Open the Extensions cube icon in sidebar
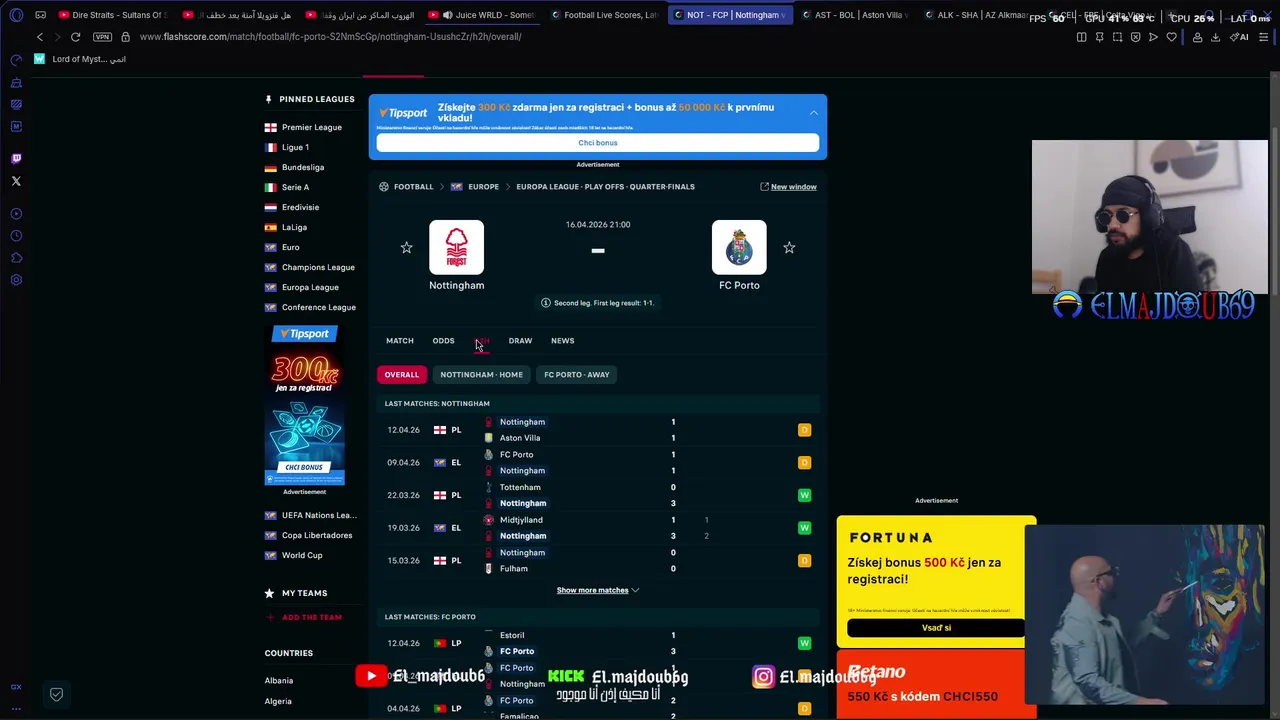This screenshot has height=720, width=1280. pyautogui.click(x=16, y=258)
